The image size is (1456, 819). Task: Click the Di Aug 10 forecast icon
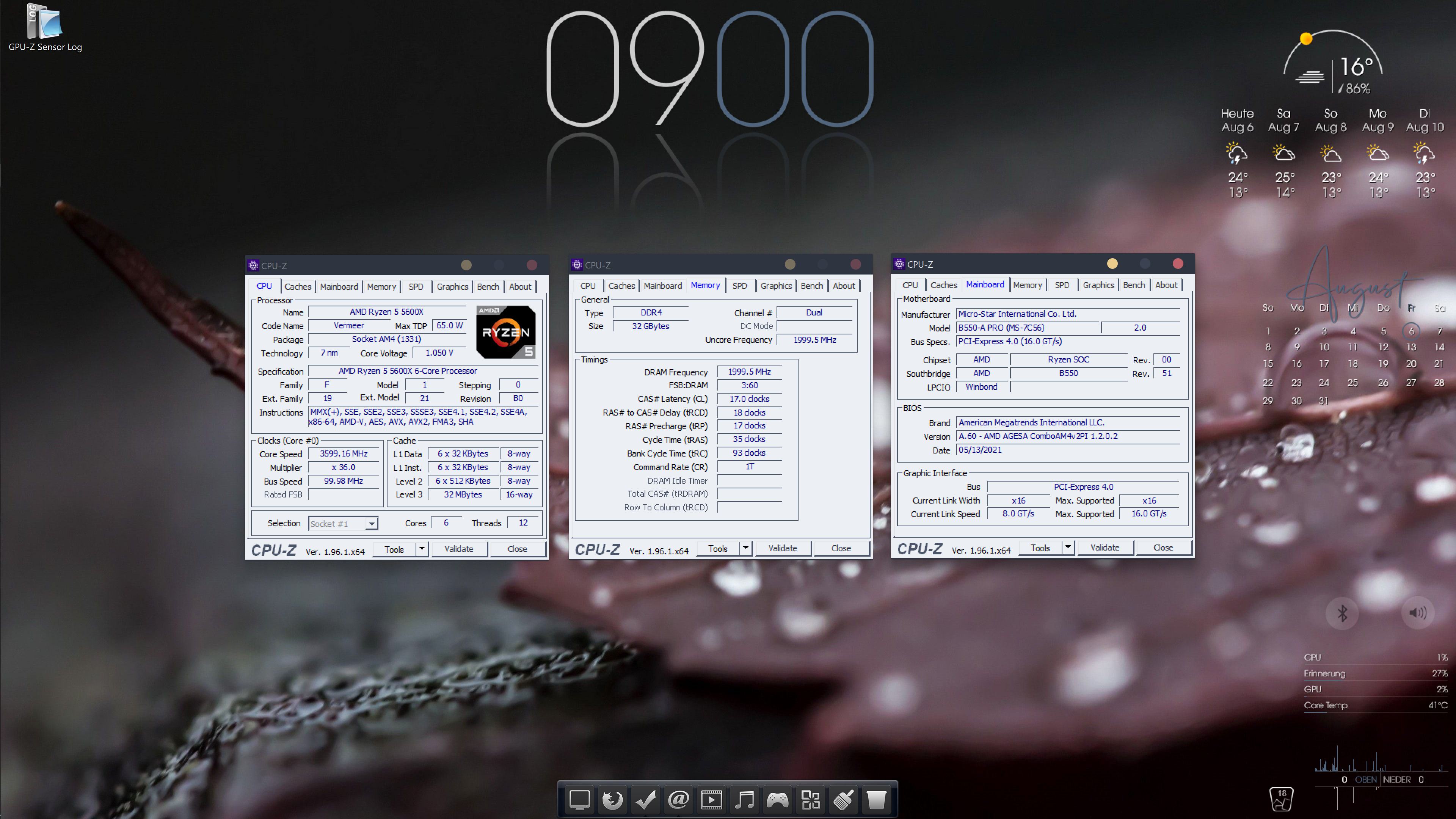(1425, 154)
